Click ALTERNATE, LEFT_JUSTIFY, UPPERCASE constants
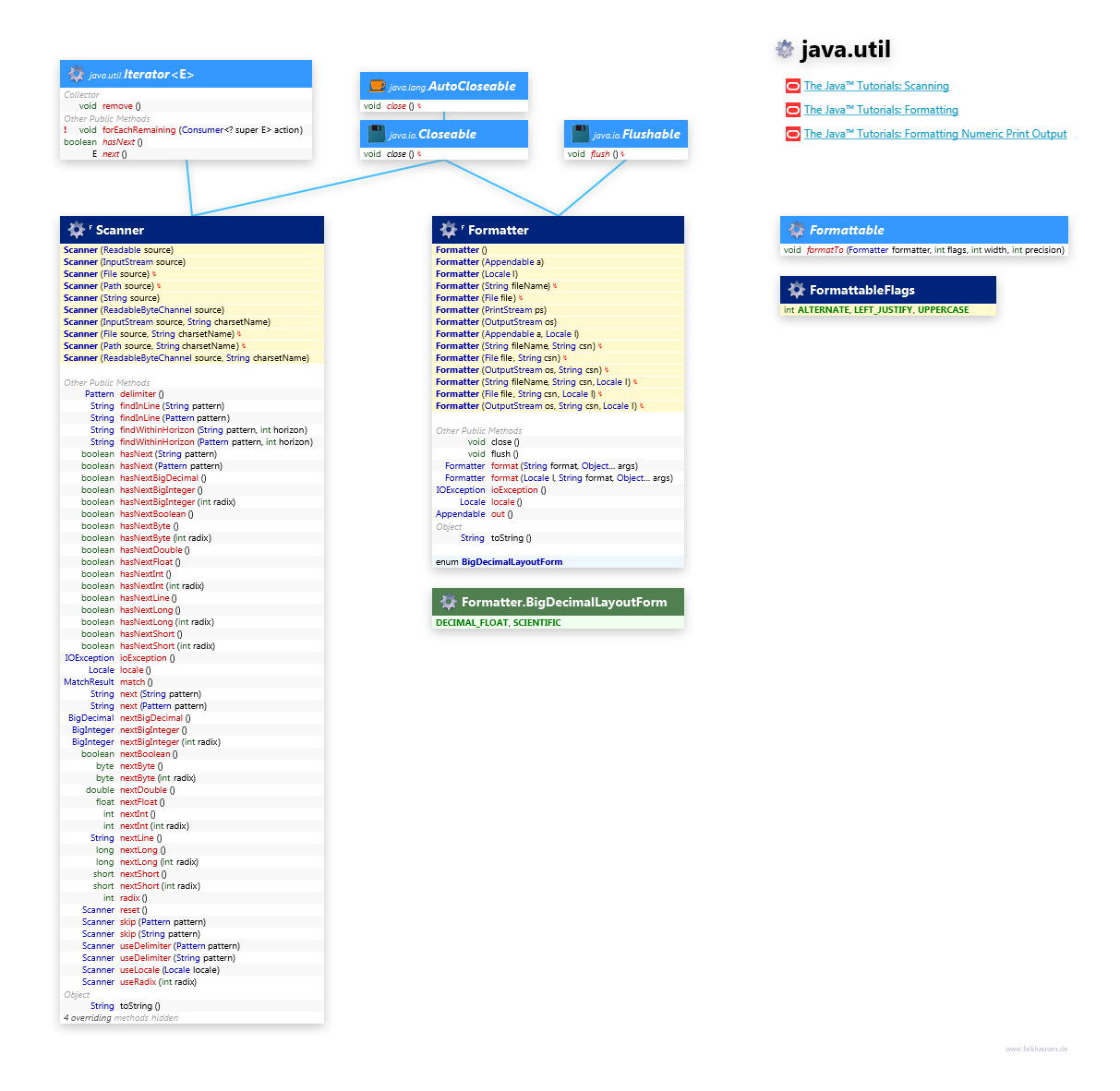 (x=884, y=310)
